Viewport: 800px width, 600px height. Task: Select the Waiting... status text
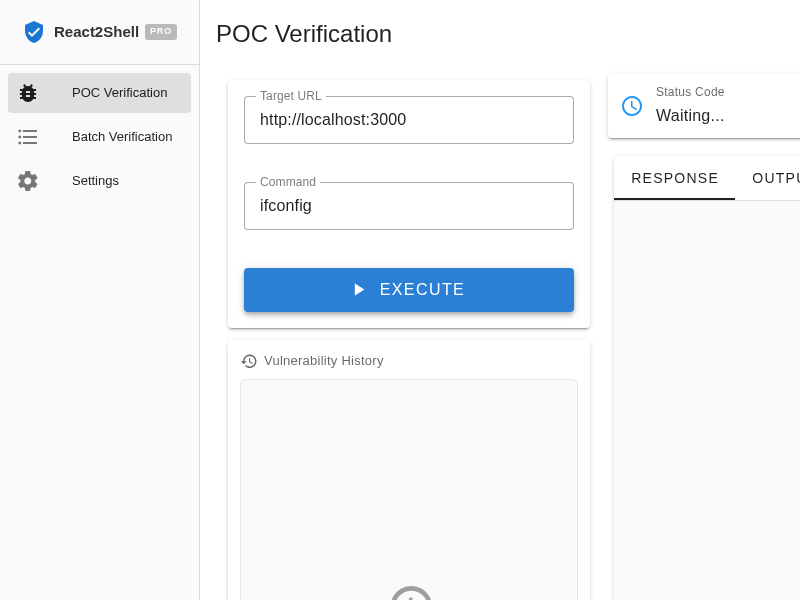[690, 116]
